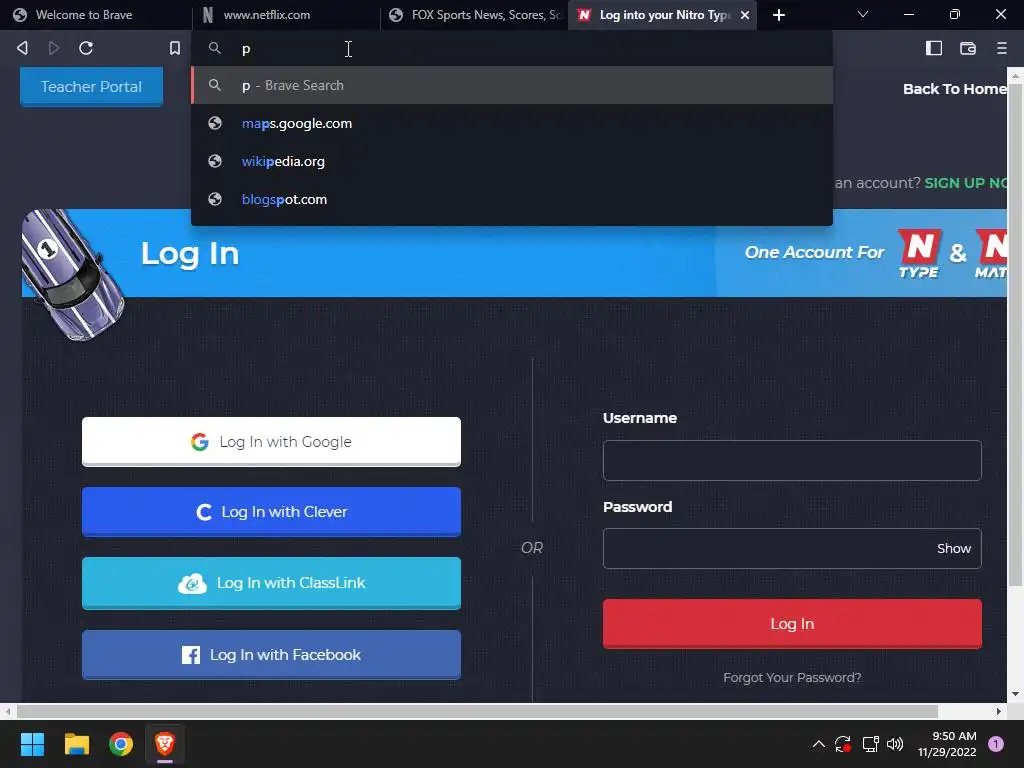Click the horizontal scrollbar thumb
Screen dimensions: 1024x768
coord(477,711)
